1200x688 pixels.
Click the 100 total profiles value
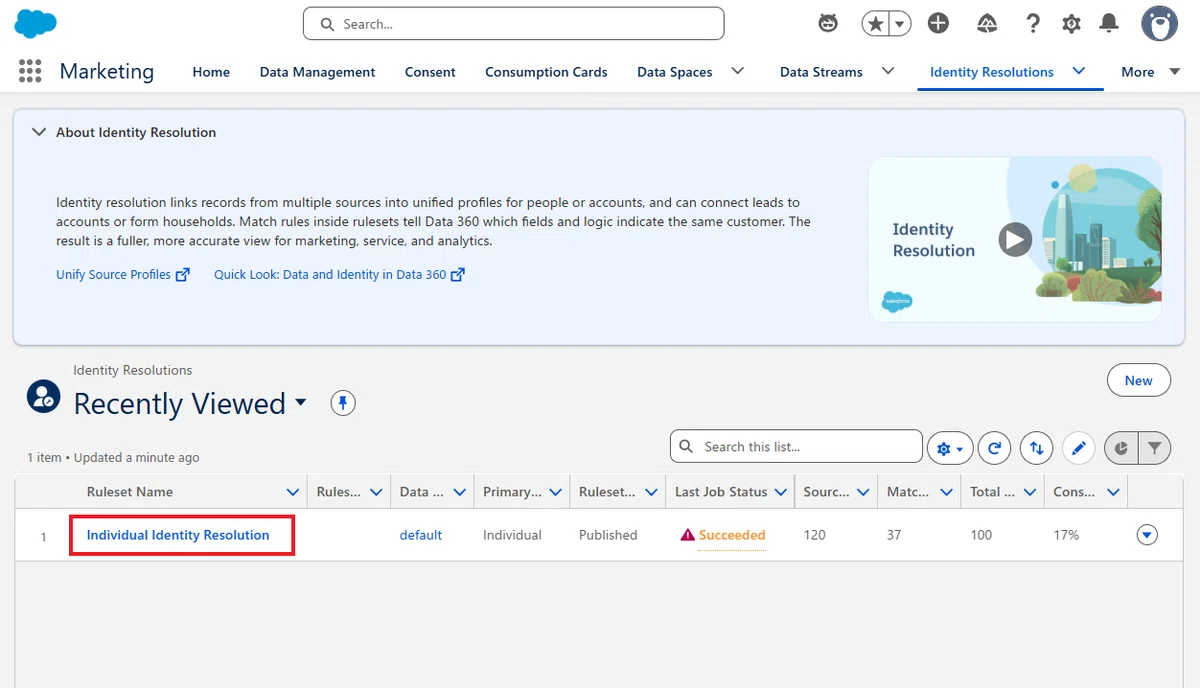coord(981,535)
